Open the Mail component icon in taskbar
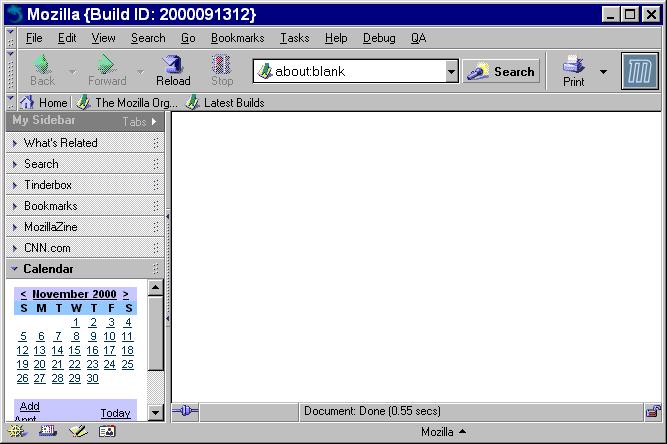667x444 pixels. [x=47, y=432]
